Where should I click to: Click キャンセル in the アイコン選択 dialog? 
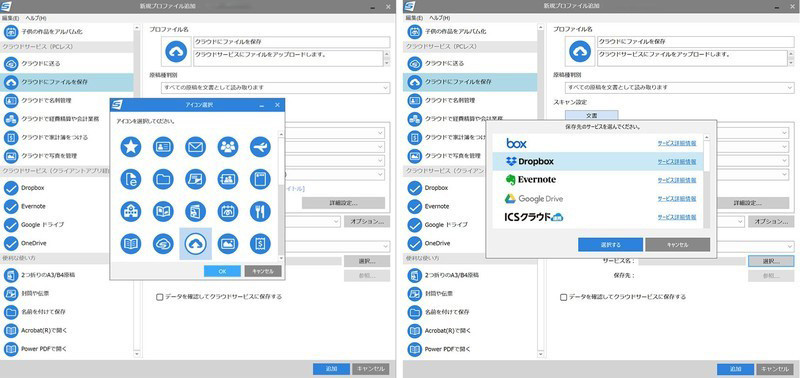263,271
